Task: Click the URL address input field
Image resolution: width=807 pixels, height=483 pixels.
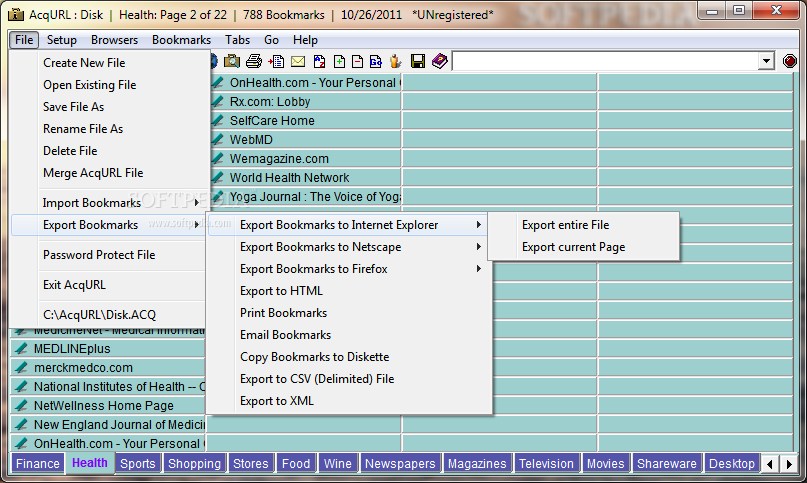Action: pyautogui.click(x=605, y=61)
